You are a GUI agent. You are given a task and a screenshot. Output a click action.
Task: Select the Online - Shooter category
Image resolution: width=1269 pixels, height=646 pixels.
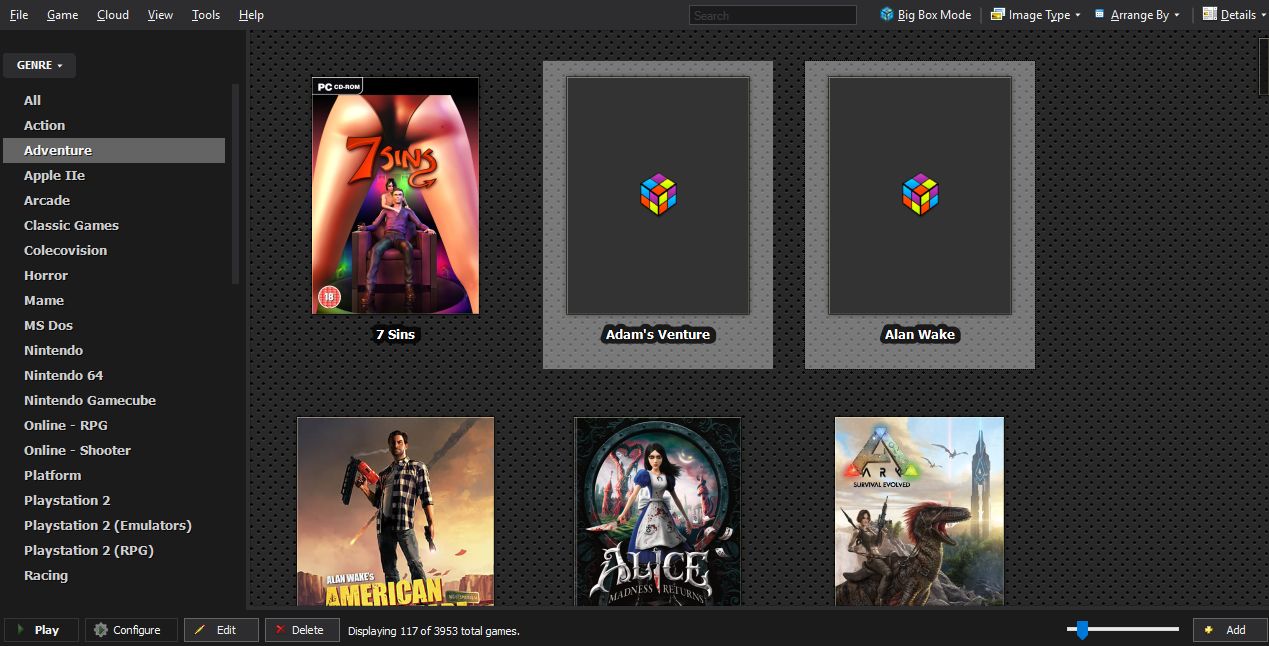tap(114, 450)
